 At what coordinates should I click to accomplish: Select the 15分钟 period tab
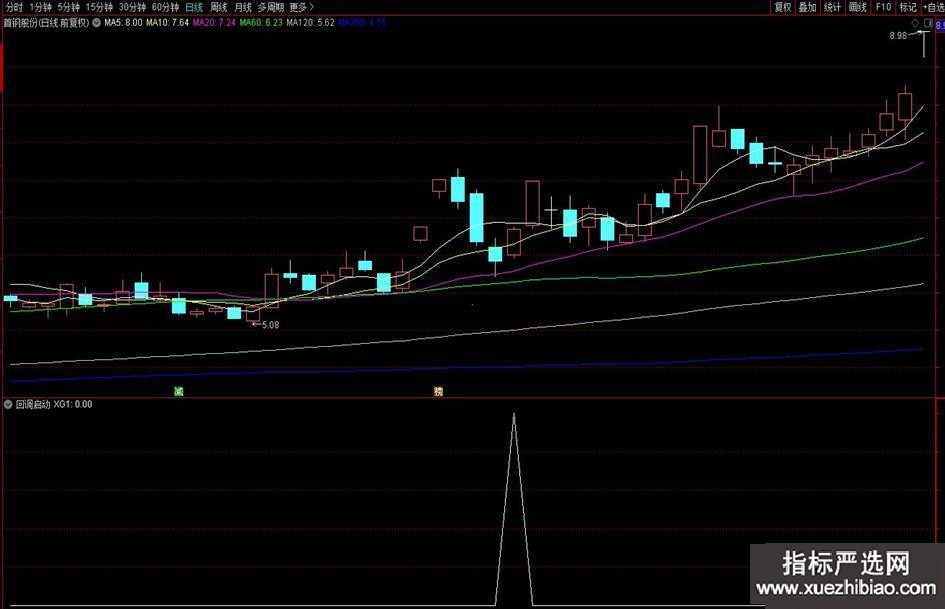click(x=99, y=7)
